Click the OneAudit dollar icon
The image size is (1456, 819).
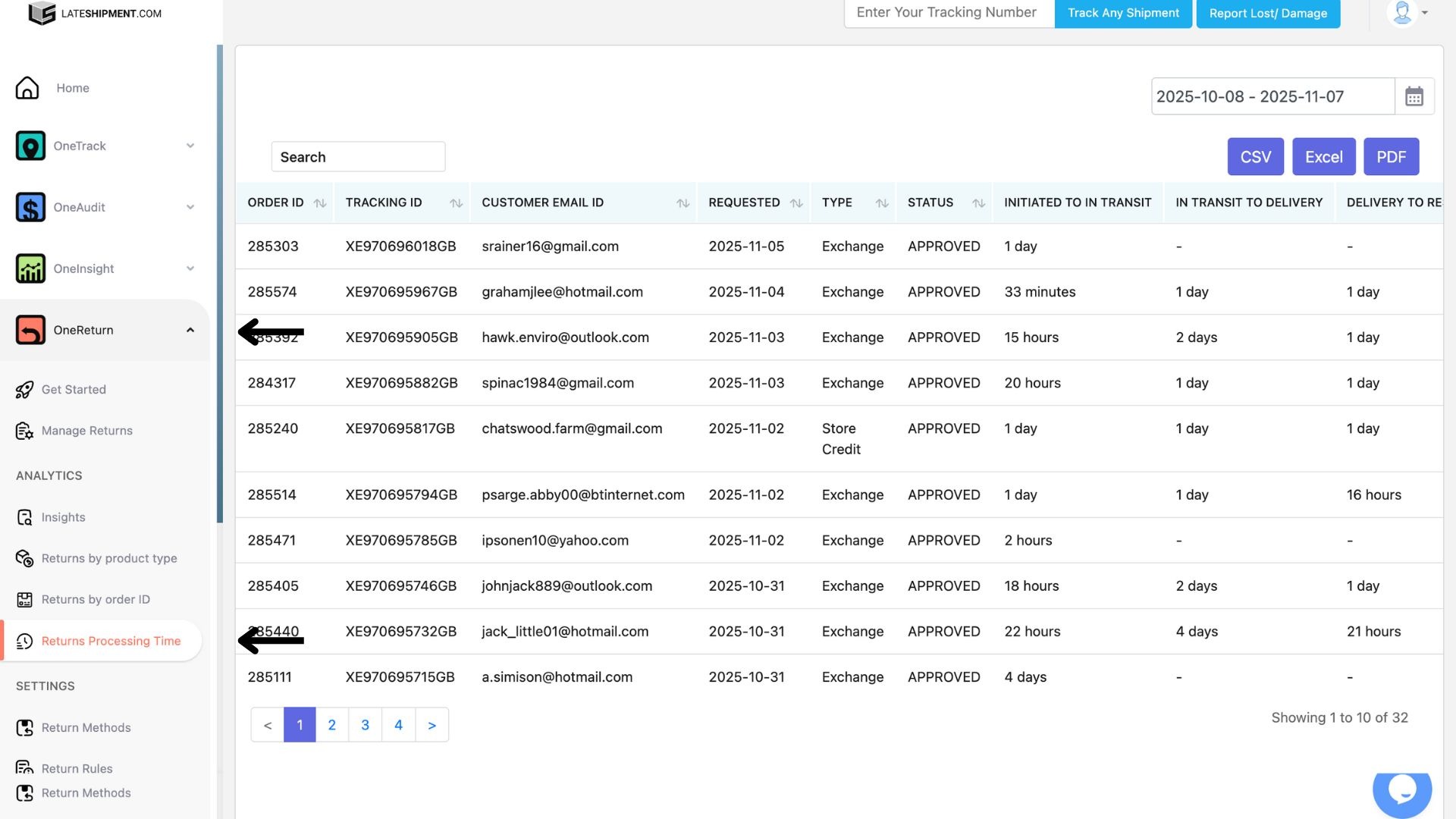pyautogui.click(x=30, y=207)
